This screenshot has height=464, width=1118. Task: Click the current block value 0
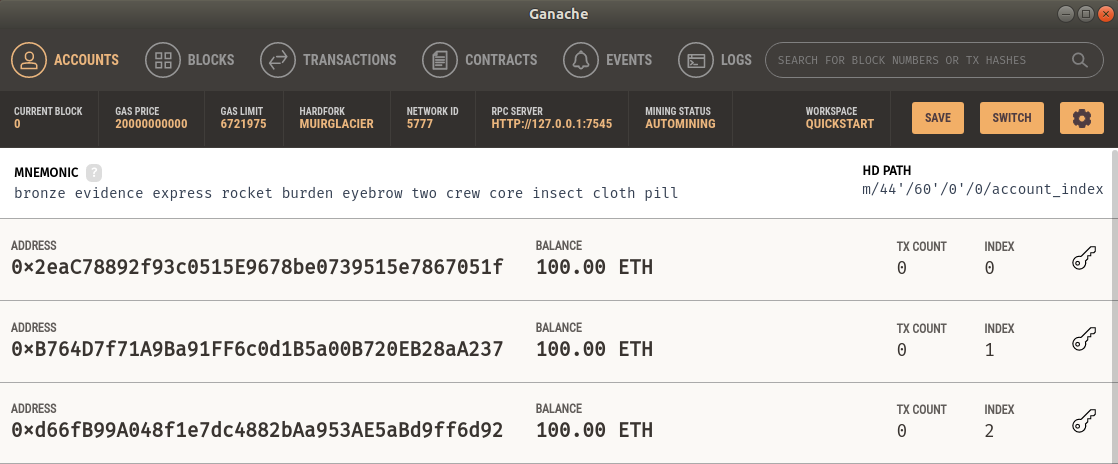click(x=17, y=124)
